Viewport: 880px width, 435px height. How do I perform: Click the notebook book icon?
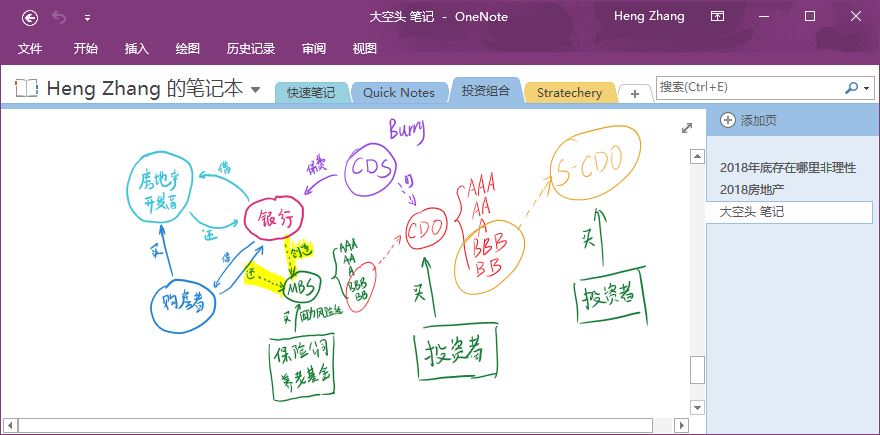27,89
